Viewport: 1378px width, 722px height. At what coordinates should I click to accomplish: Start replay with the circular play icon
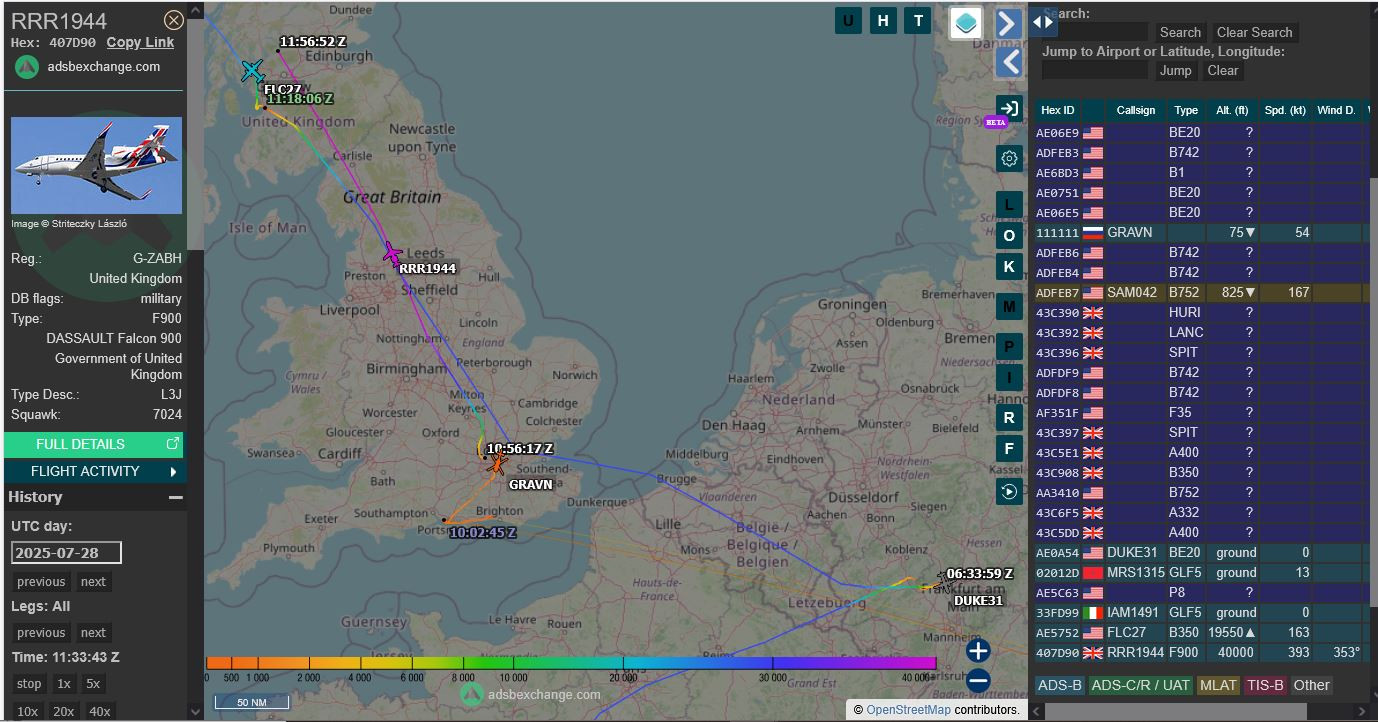tap(1009, 491)
